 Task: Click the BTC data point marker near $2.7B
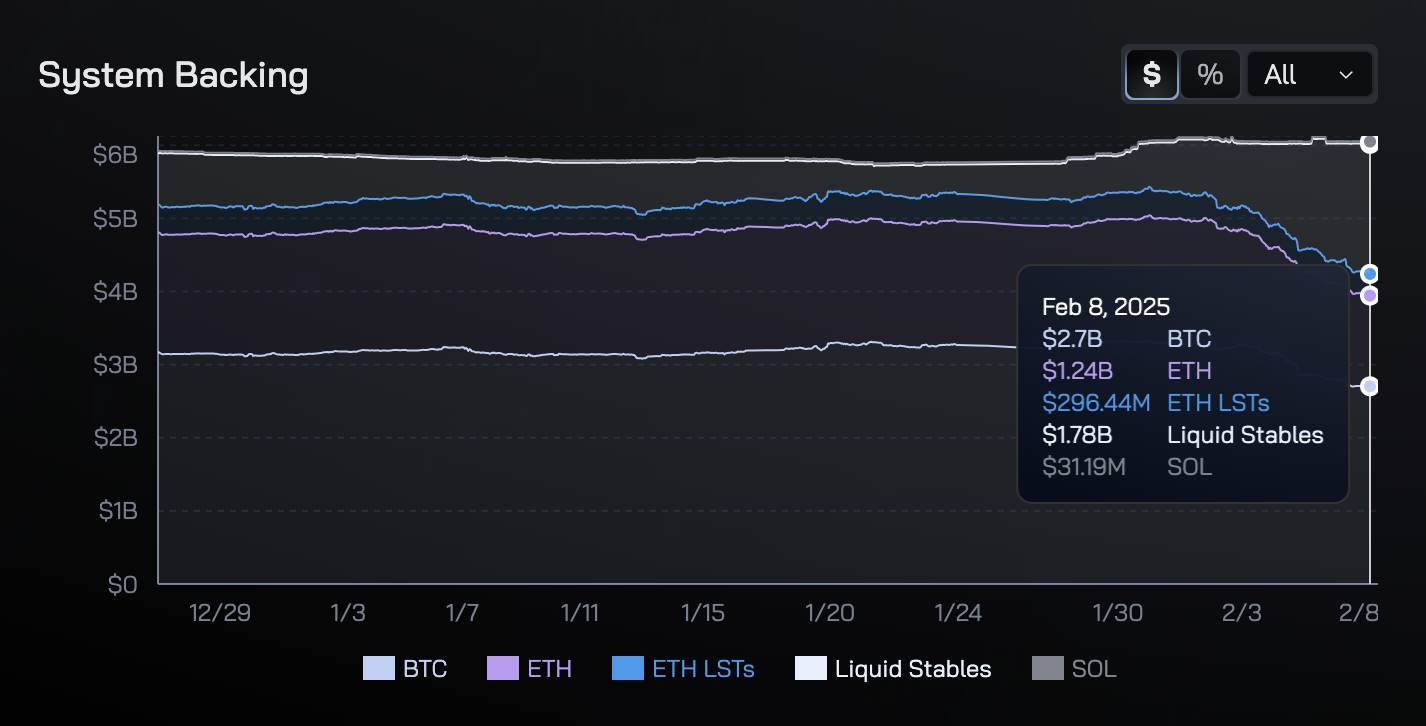point(1370,386)
